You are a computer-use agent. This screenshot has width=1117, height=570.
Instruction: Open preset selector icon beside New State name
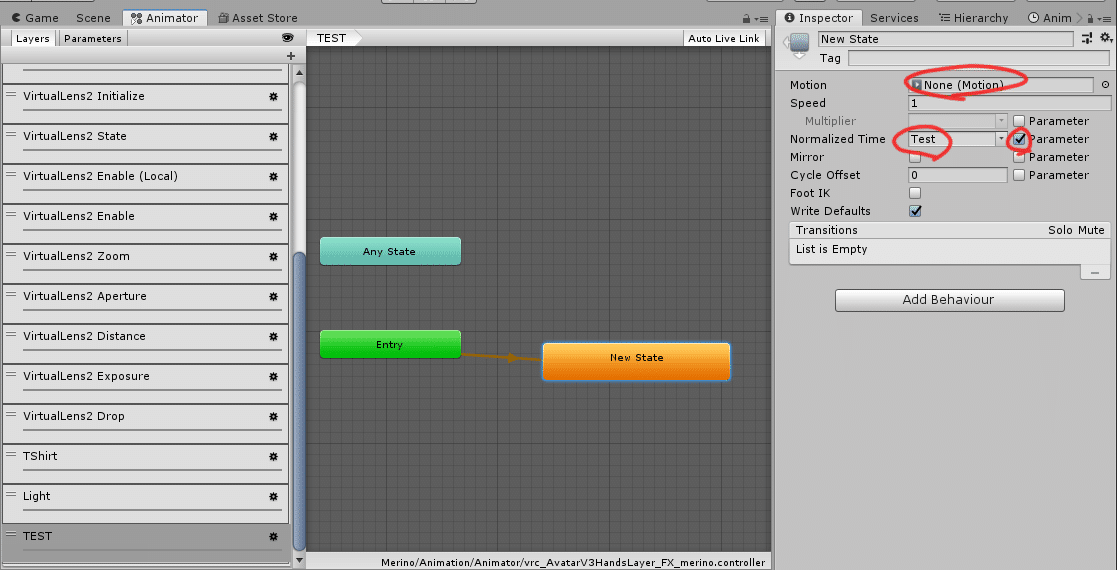coord(1086,38)
